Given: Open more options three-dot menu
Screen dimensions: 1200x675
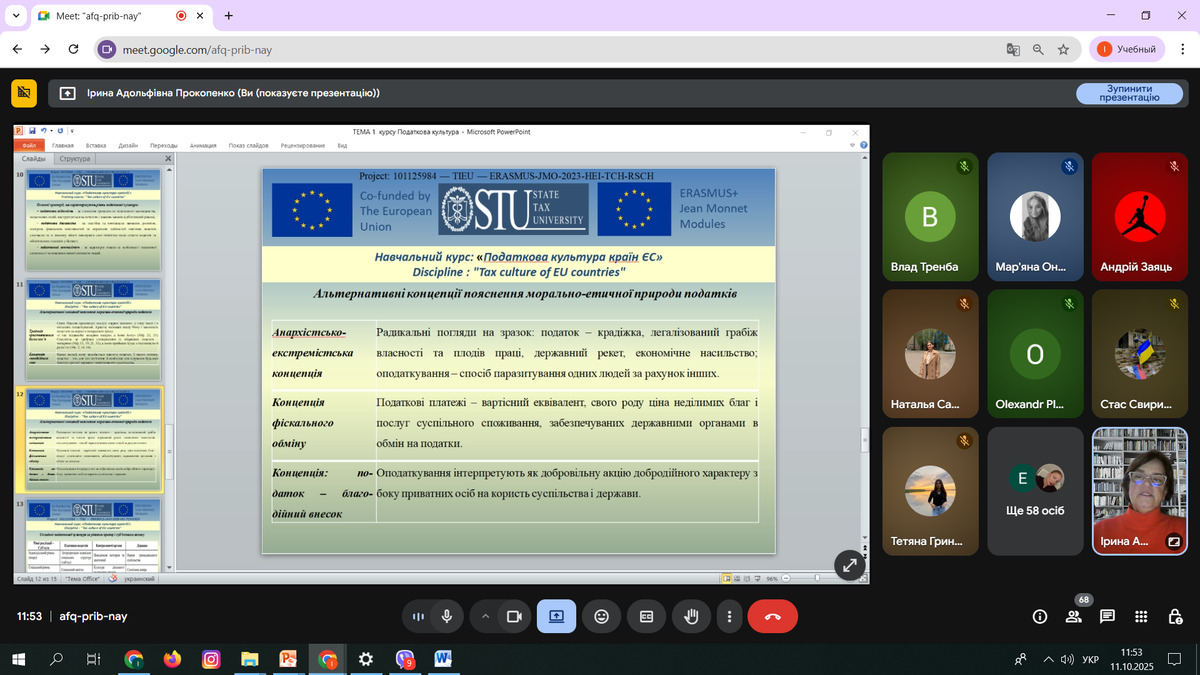Looking at the screenshot, I should (730, 617).
